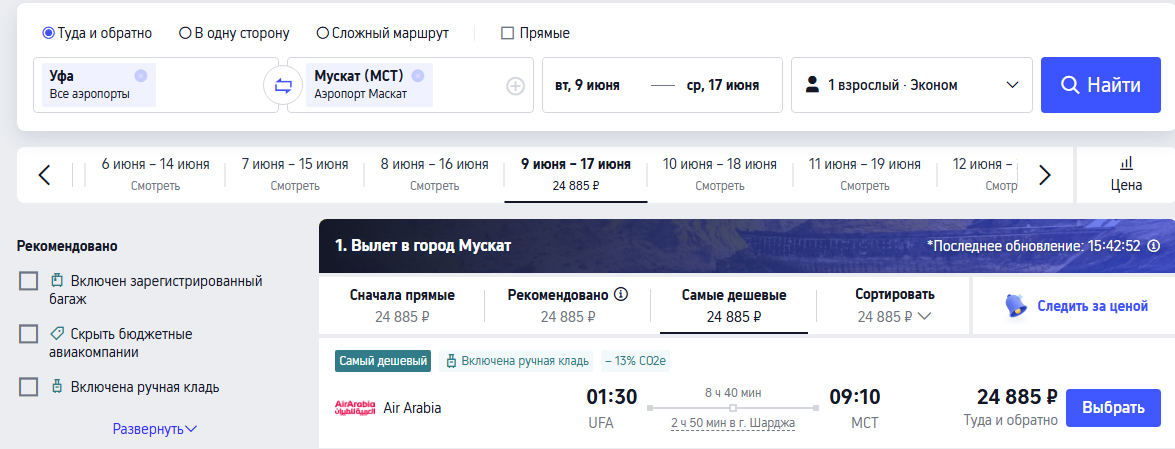Choose the Сложный маршрут radio button
Viewport: 1175px width, 449px height.
(x=322, y=33)
